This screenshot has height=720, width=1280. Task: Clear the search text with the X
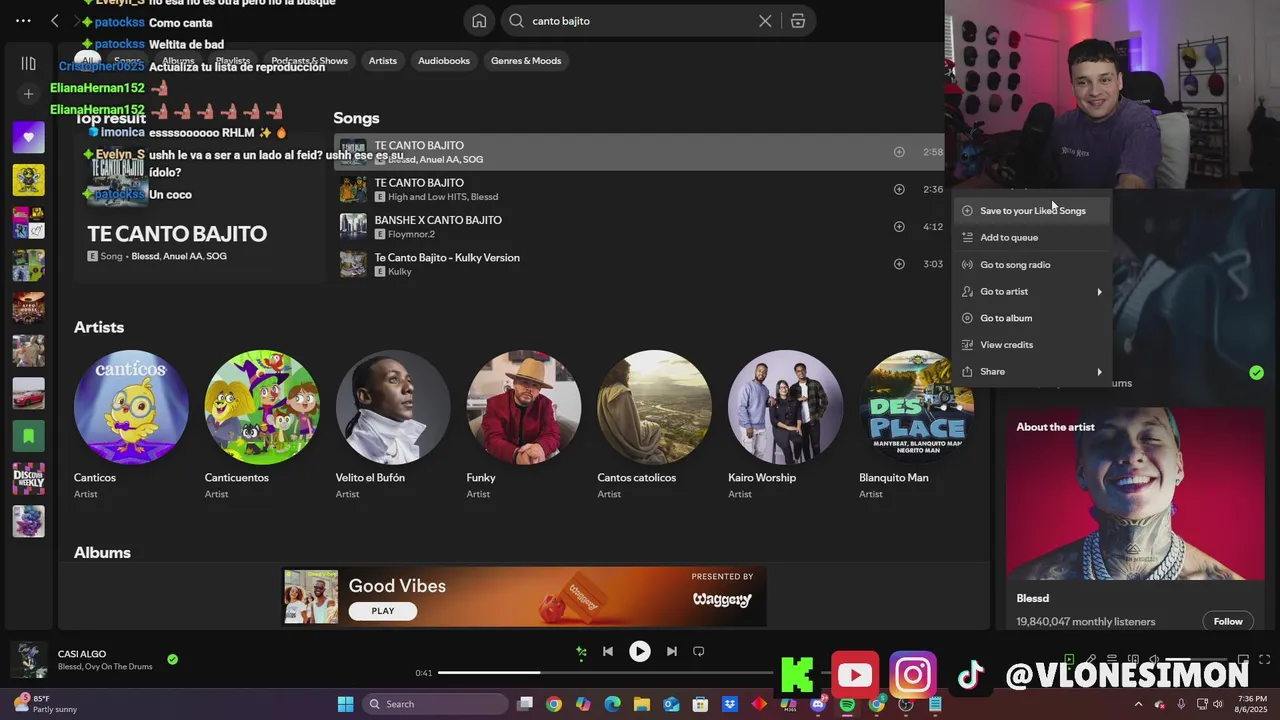[765, 20]
